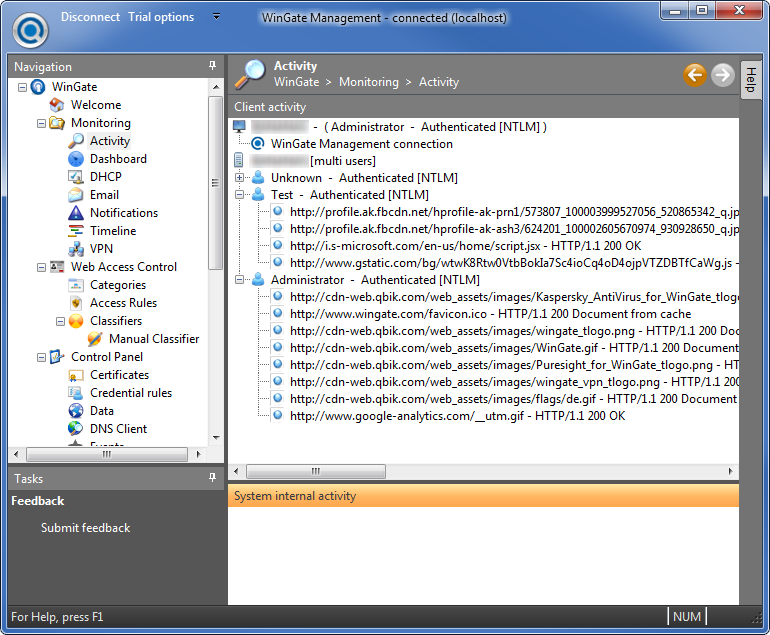Click the grey Forward arrow button
This screenshot has width=770, height=635.
coord(722,75)
